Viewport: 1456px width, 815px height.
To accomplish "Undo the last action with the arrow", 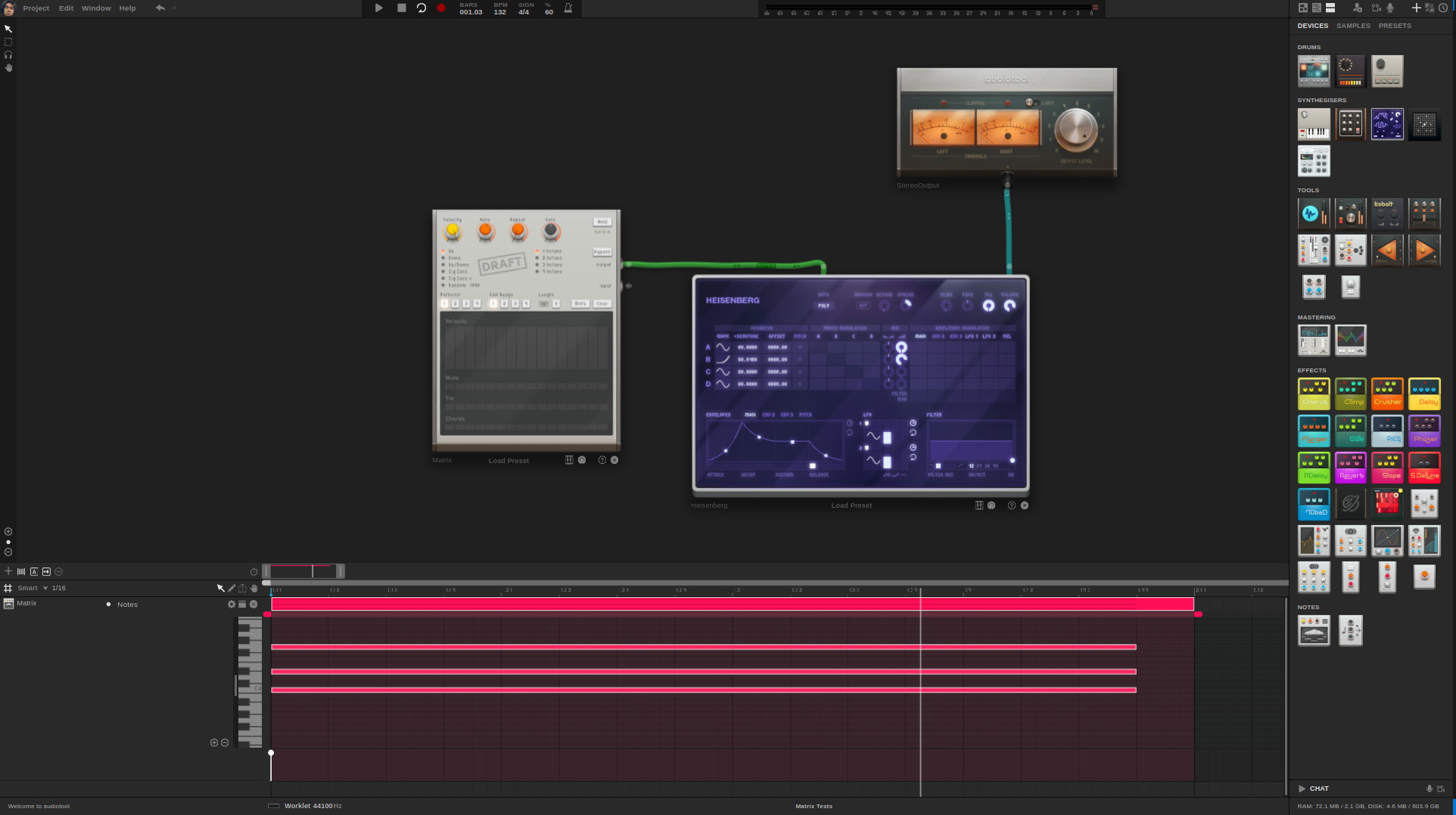I will 160,8.
